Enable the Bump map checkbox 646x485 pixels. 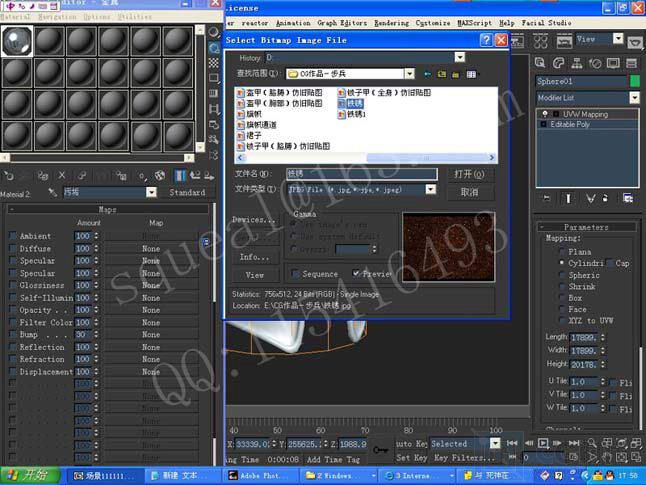tap(13, 334)
